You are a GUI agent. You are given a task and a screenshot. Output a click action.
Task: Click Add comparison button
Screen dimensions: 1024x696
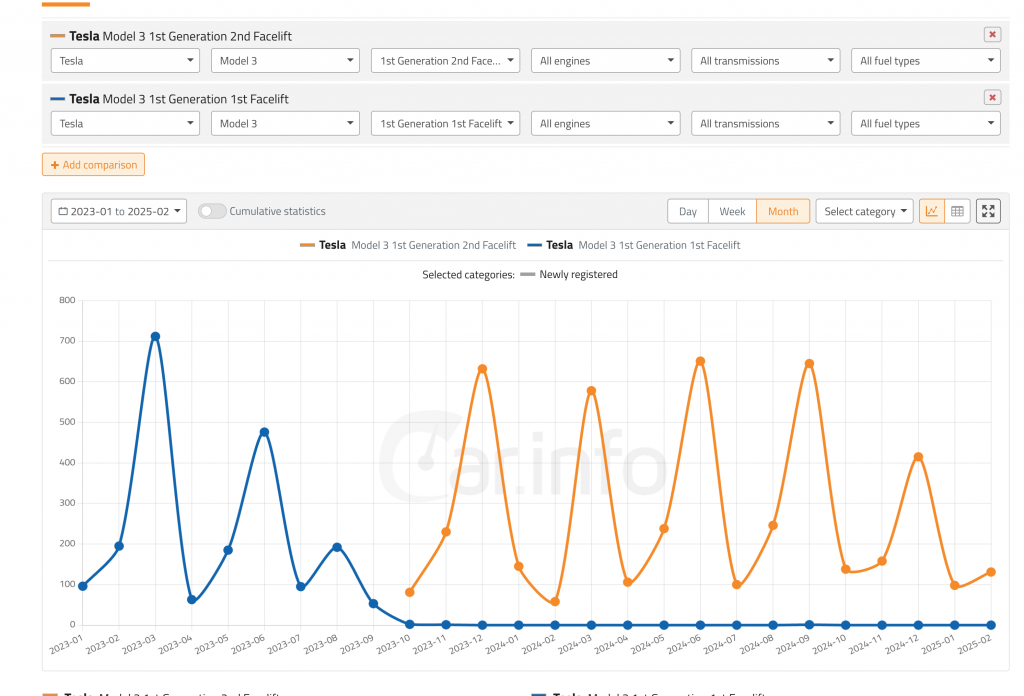tap(93, 165)
